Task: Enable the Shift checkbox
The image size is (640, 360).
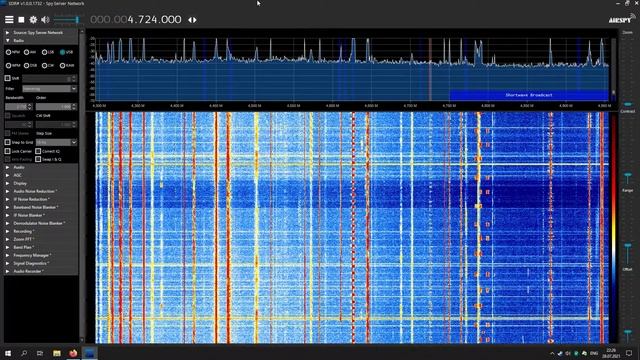Action: pyautogui.click(x=7, y=78)
